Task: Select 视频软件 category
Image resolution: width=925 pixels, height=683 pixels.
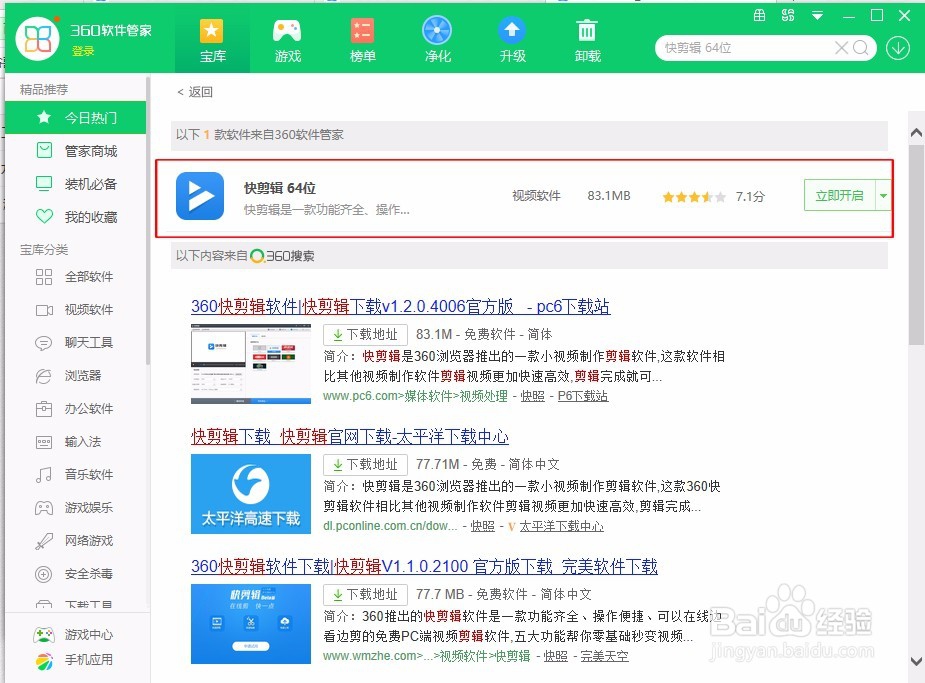Action: click(76, 310)
